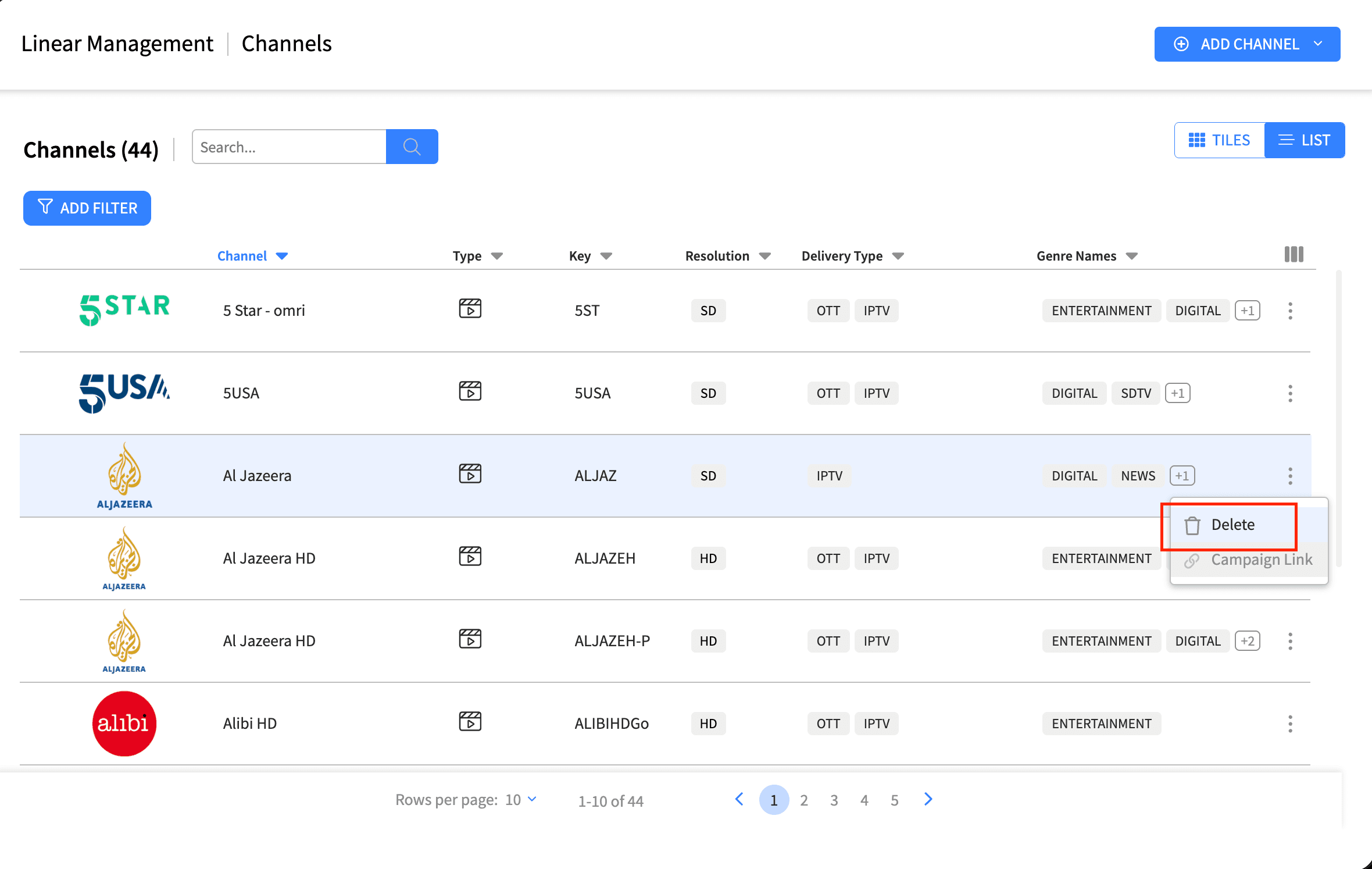Viewport: 1372px width, 869px height.
Task: Click the 'Alibi HD' channel name
Action: (x=250, y=724)
